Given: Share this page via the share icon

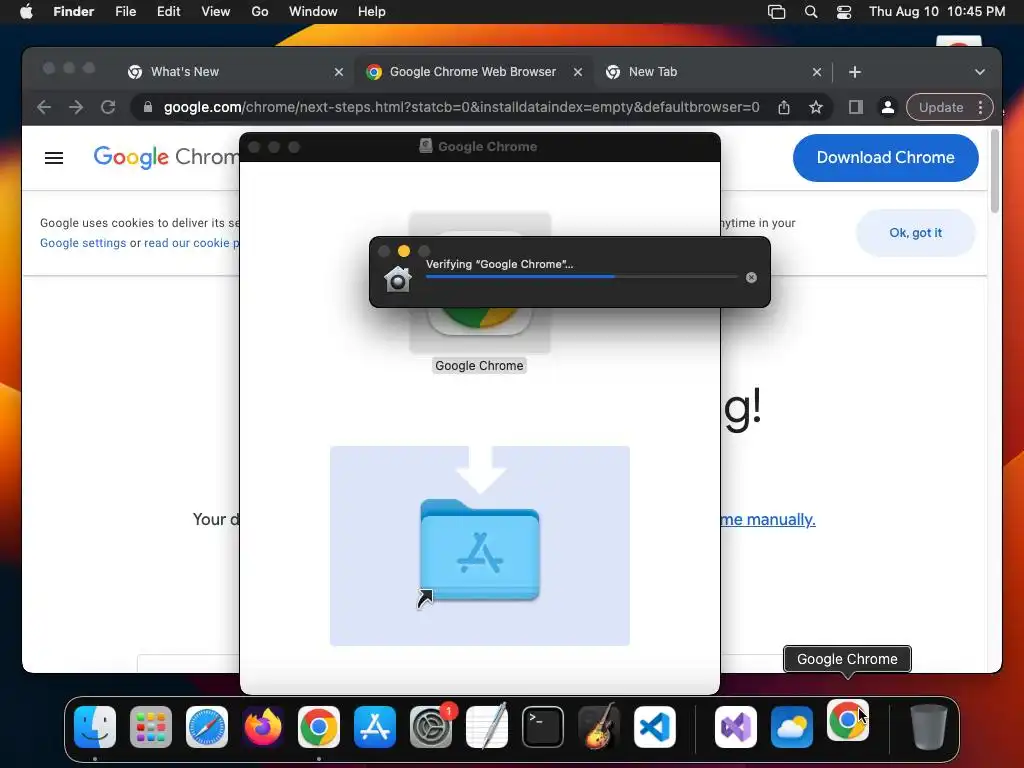Looking at the screenshot, I should [x=784, y=107].
